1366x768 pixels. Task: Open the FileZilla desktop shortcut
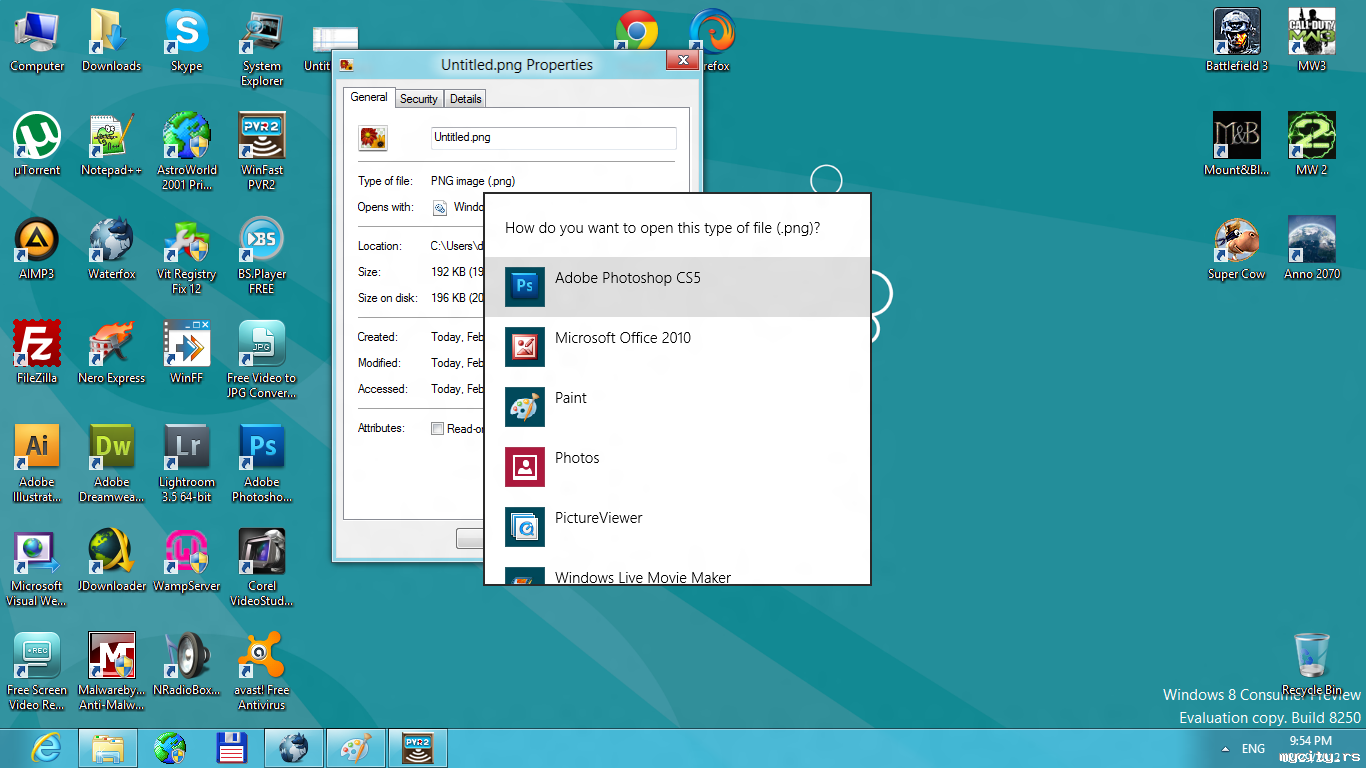37,345
